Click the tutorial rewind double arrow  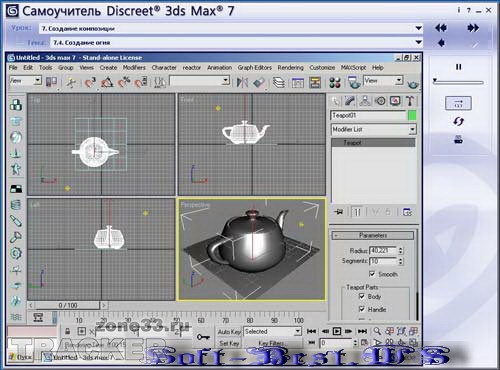point(441,28)
